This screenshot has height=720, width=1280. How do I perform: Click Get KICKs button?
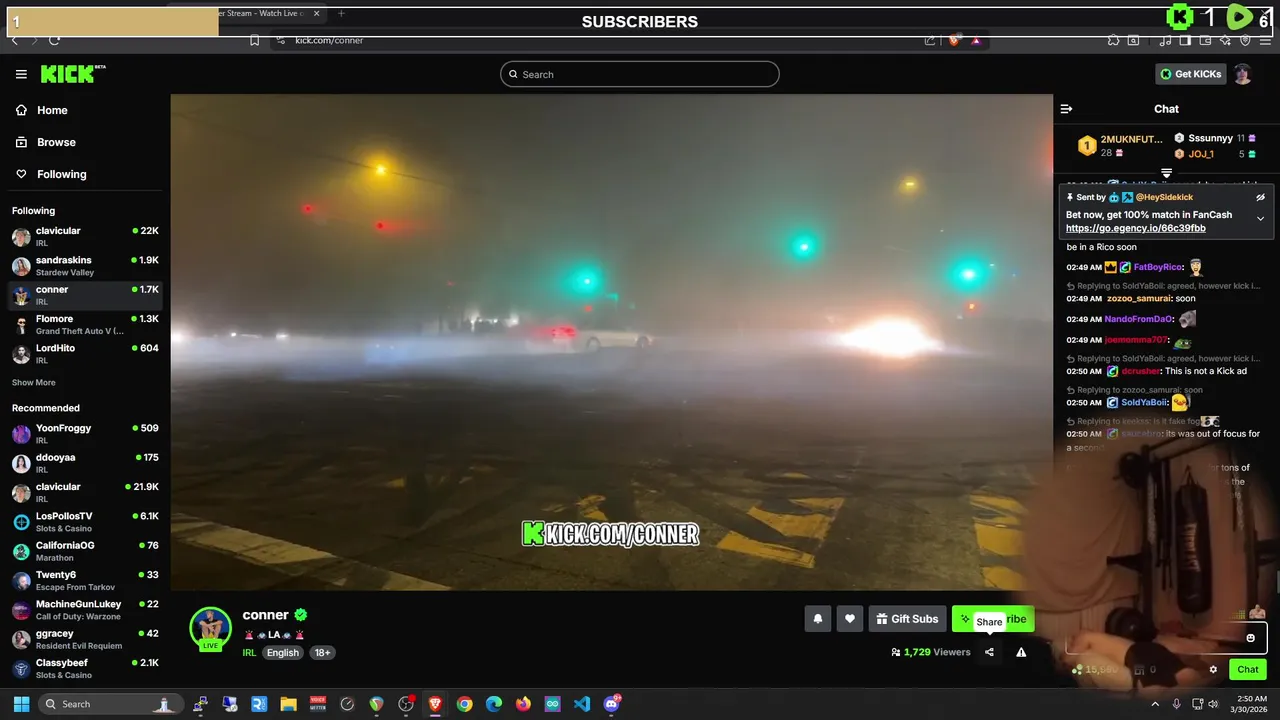pyautogui.click(x=1190, y=74)
